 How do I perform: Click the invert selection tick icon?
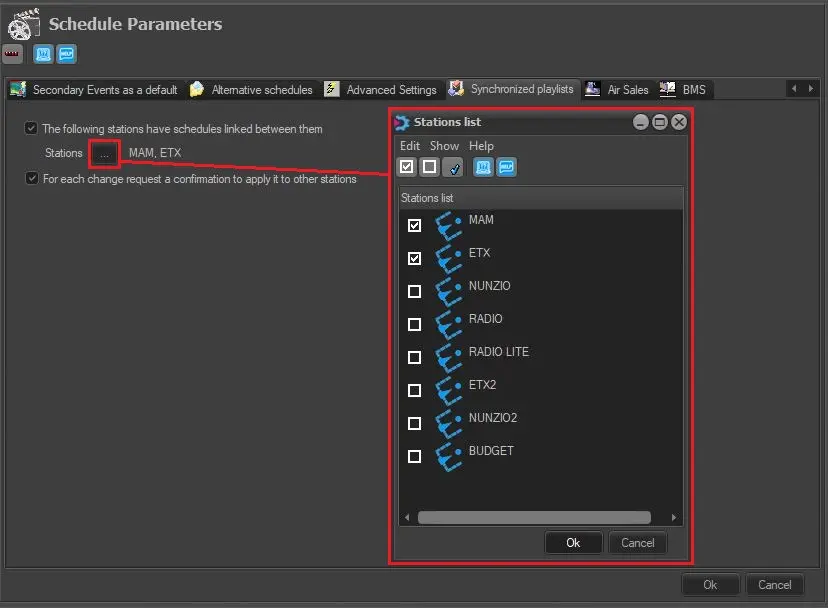[x=452, y=167]
